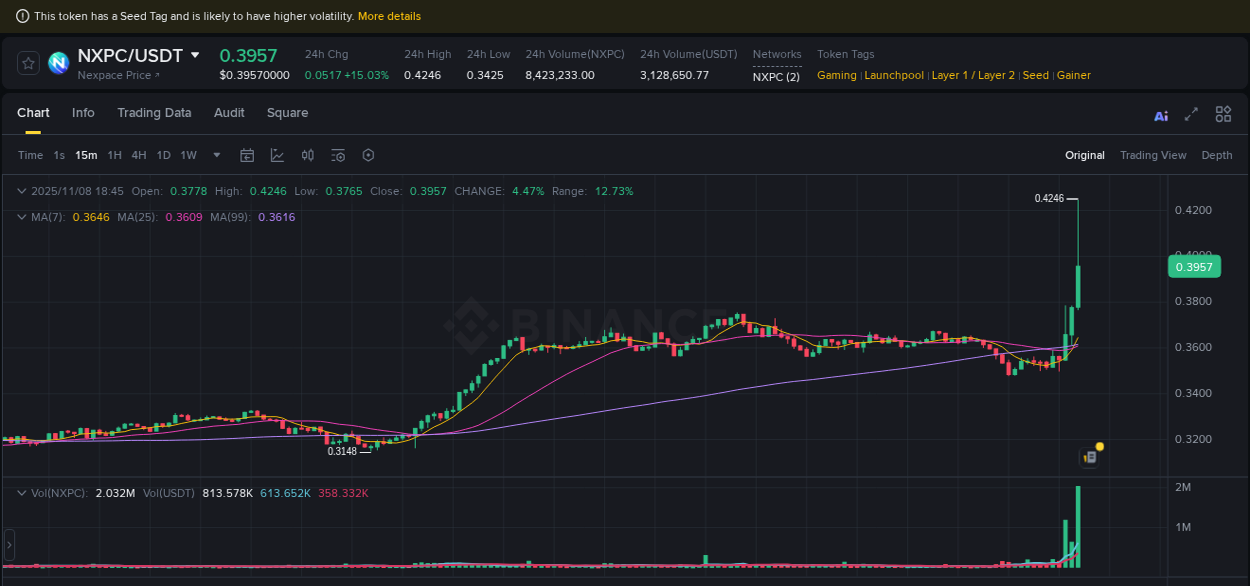Screen dimensions: 1250x586
Task: Collapse the MA(7) indicators legend row
Action: [x=21, y=217]
